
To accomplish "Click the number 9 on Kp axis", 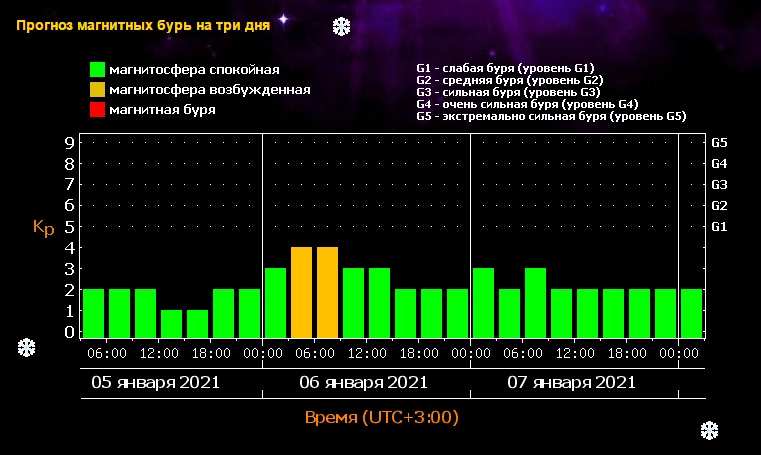I will click(x=70, y=142).
